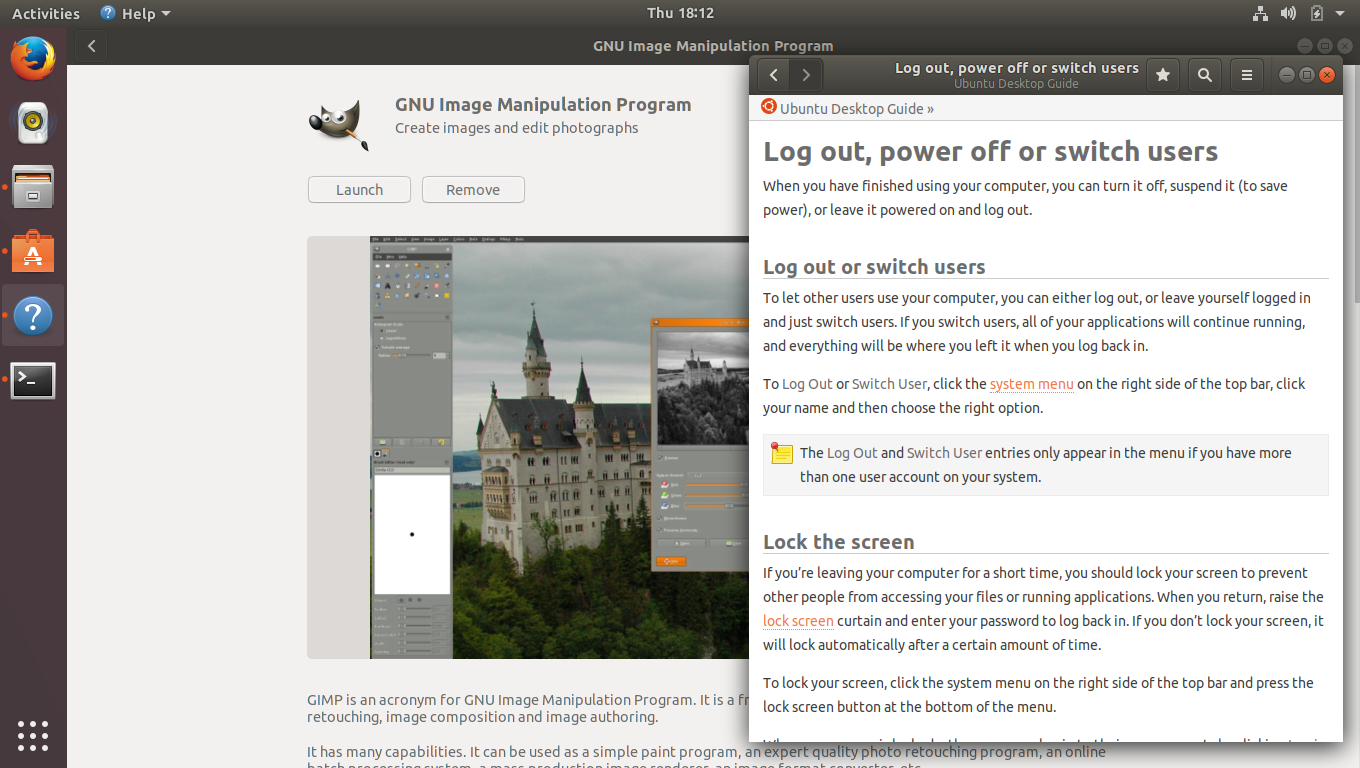Click Activities in the top bar

[x=46, y=14]
